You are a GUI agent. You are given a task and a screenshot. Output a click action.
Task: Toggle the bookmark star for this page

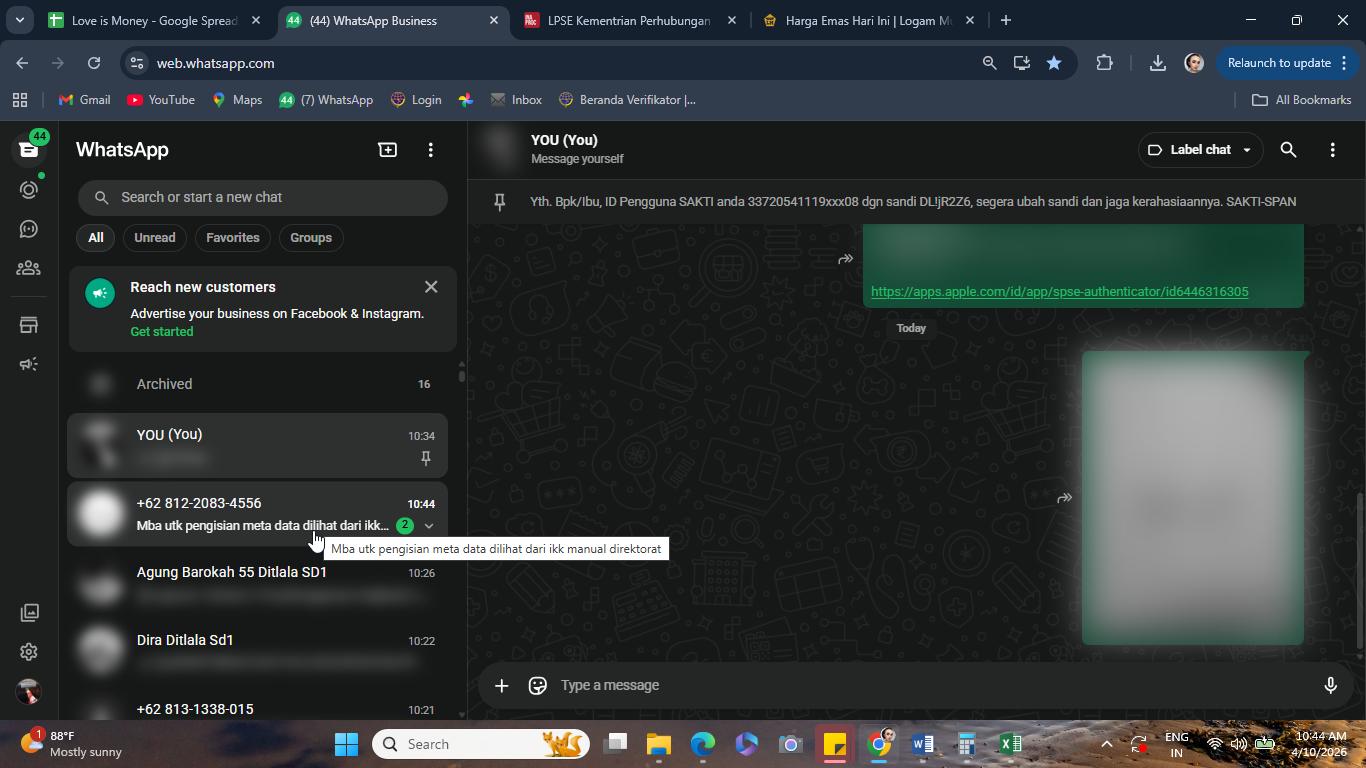point(1054,63)
